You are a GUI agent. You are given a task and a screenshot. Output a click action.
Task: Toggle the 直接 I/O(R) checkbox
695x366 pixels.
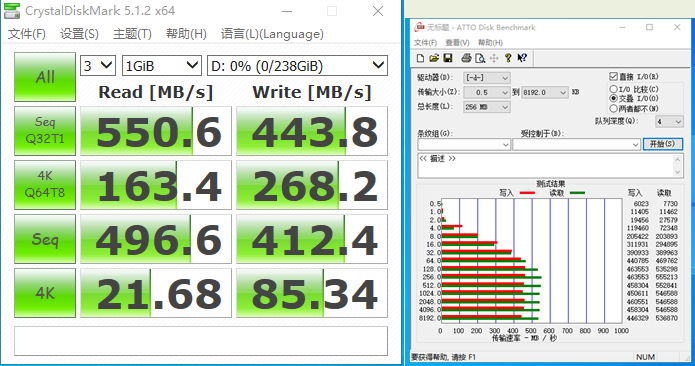point(613,76)
